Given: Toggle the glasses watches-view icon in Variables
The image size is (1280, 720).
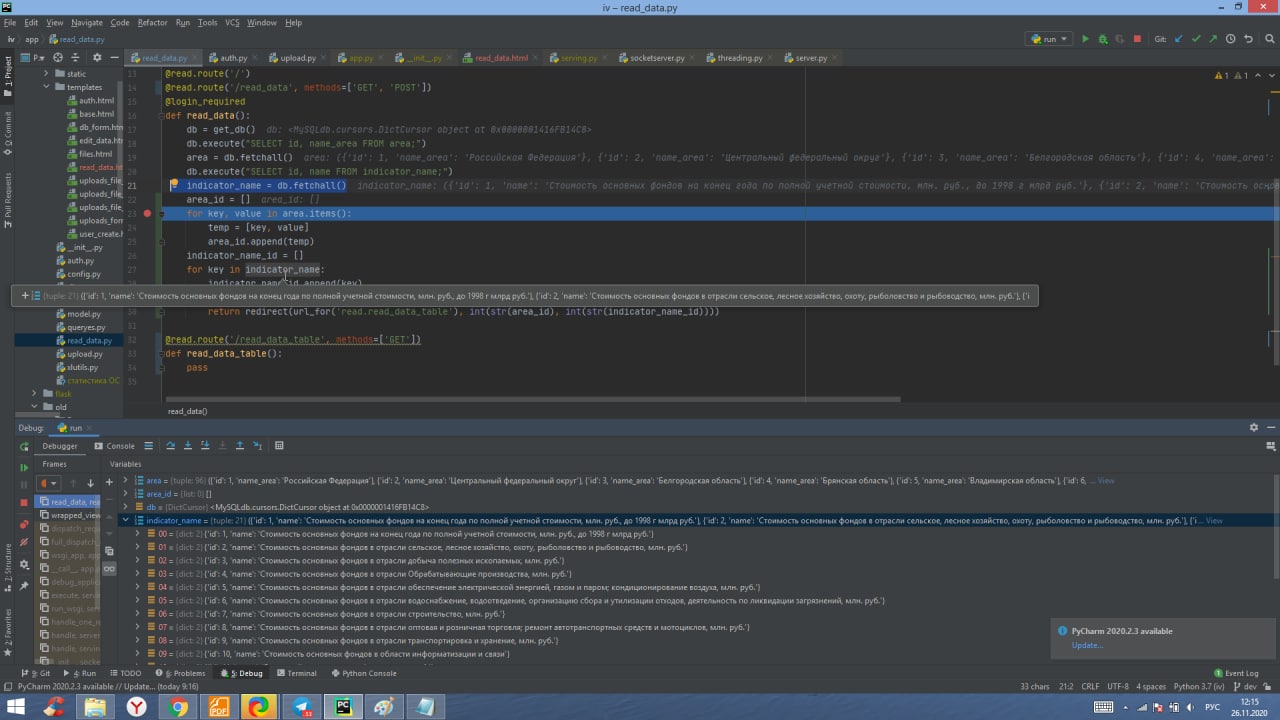Looking at the screenshot, I should click(x=109, y=568).
